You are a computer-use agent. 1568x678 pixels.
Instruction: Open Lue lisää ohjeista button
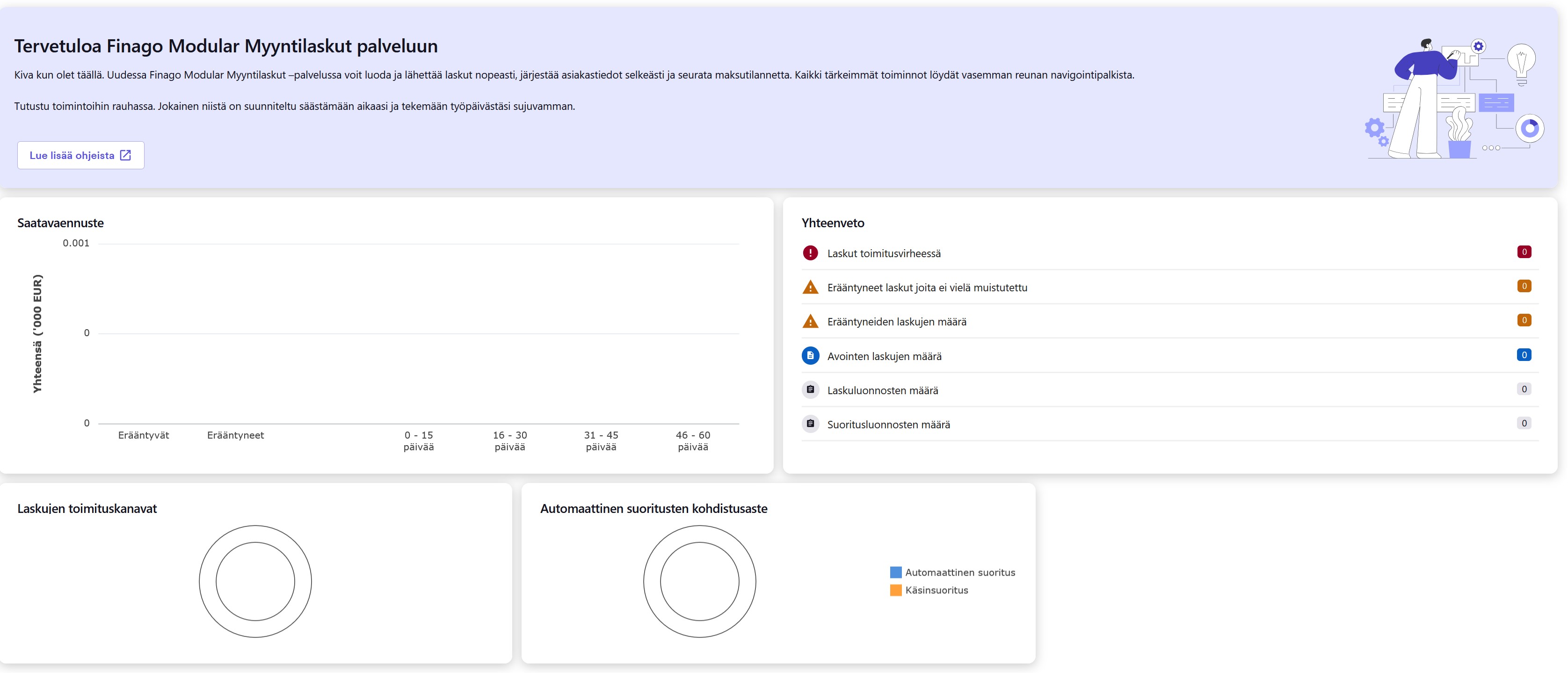(81, 155)
